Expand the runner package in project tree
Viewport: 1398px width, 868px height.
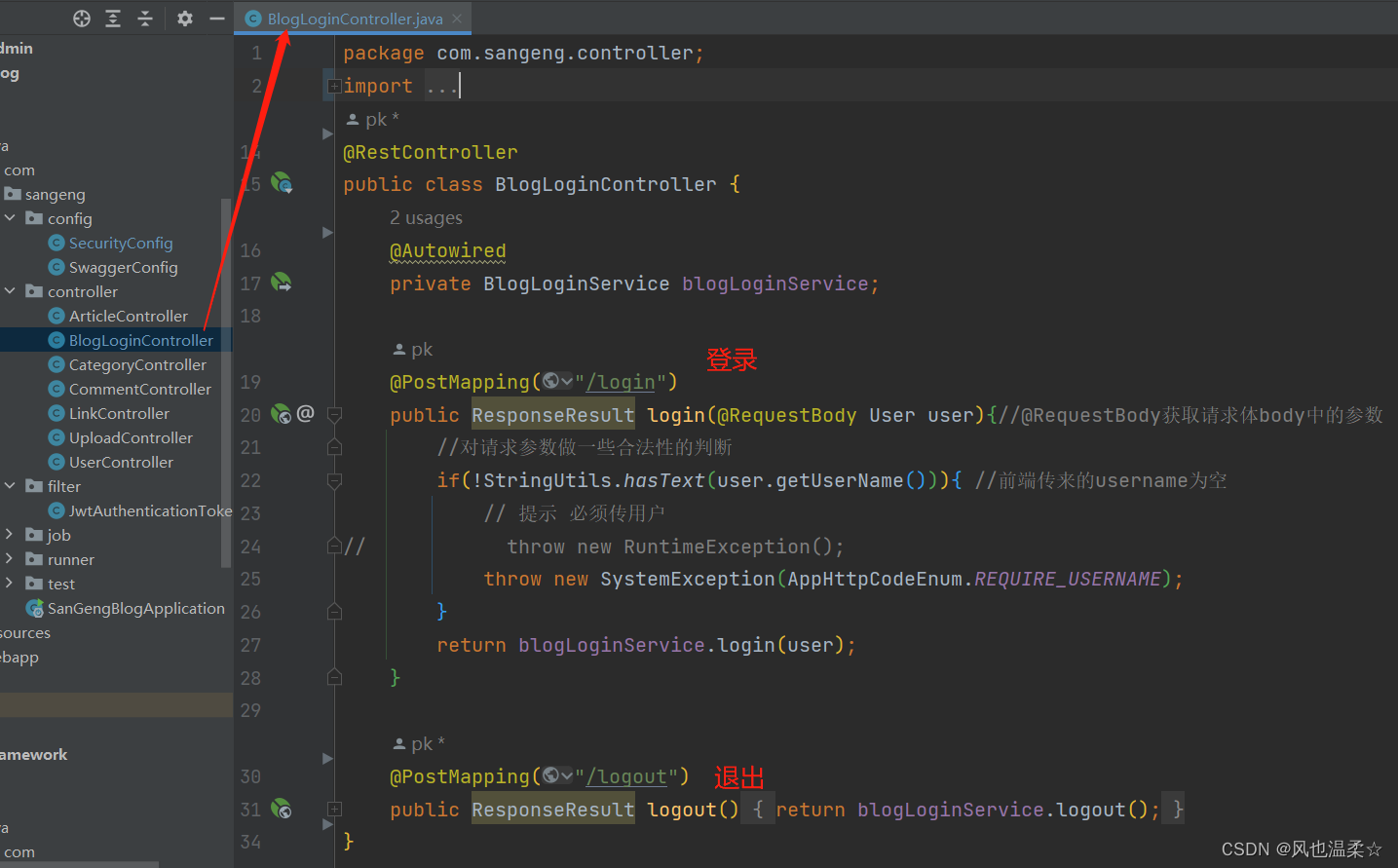(10, 559)
